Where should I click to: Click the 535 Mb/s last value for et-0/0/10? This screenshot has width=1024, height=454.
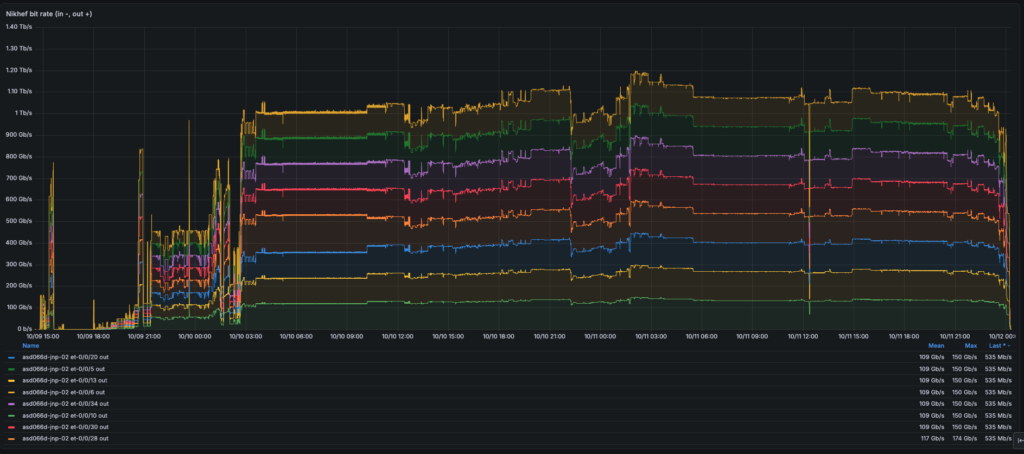pos(1000,415)
